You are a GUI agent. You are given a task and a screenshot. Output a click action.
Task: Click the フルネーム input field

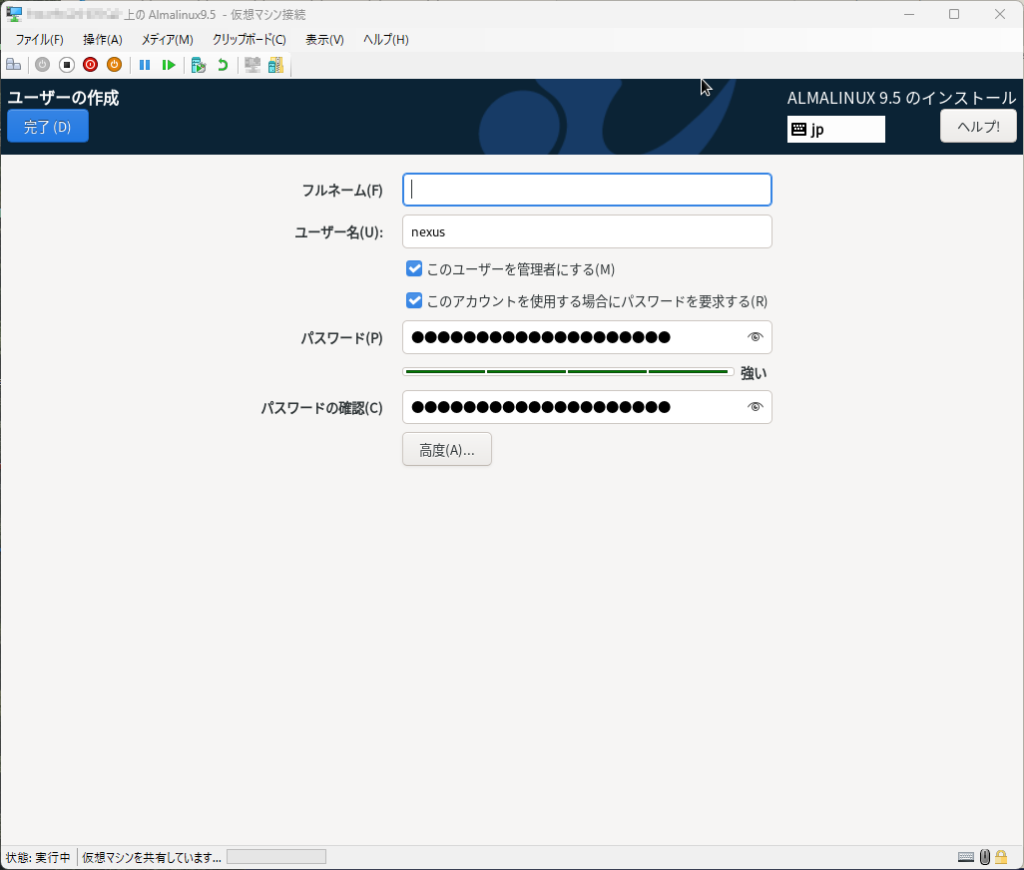point(587,190)
